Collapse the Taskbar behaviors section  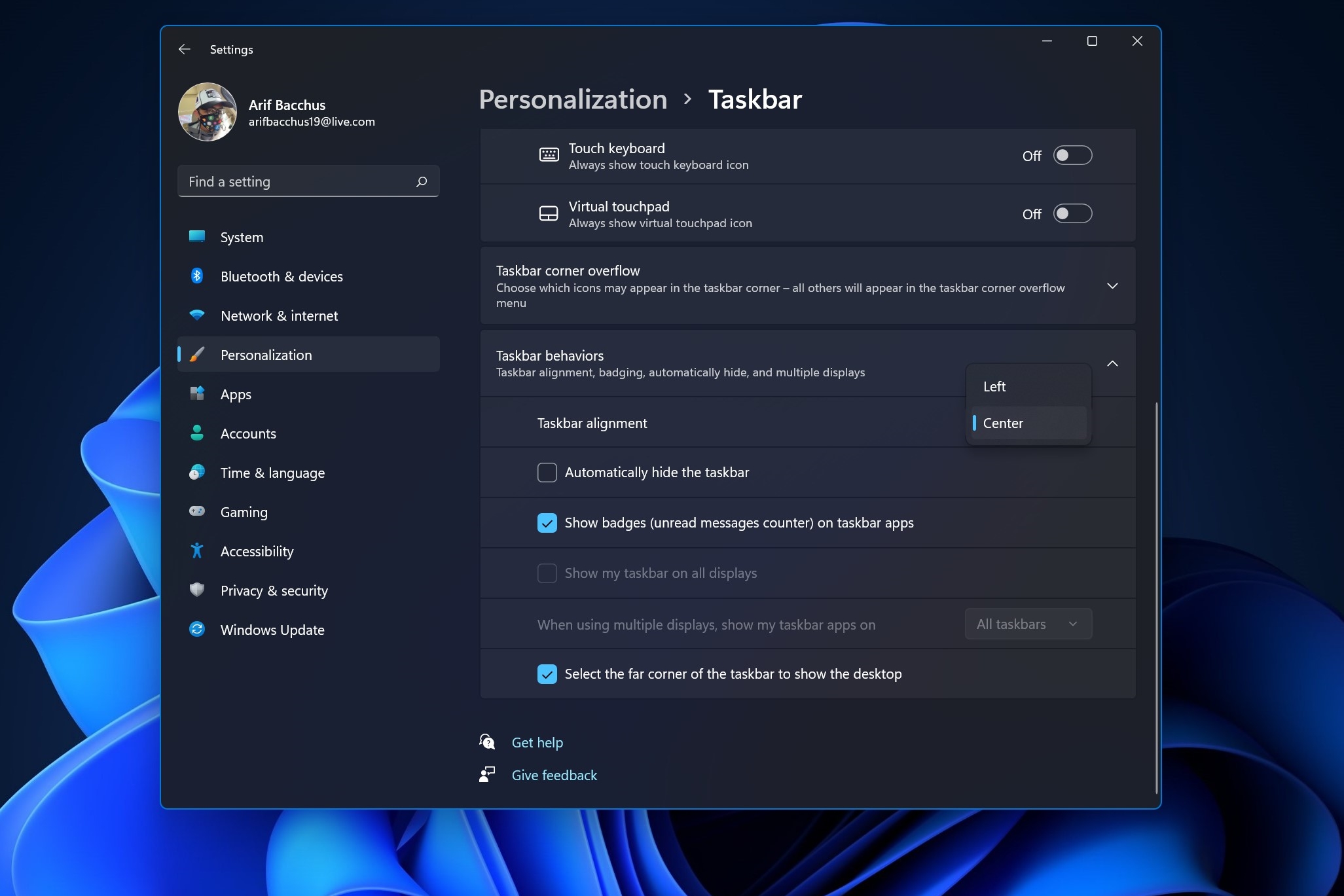tap(1112, 363)
